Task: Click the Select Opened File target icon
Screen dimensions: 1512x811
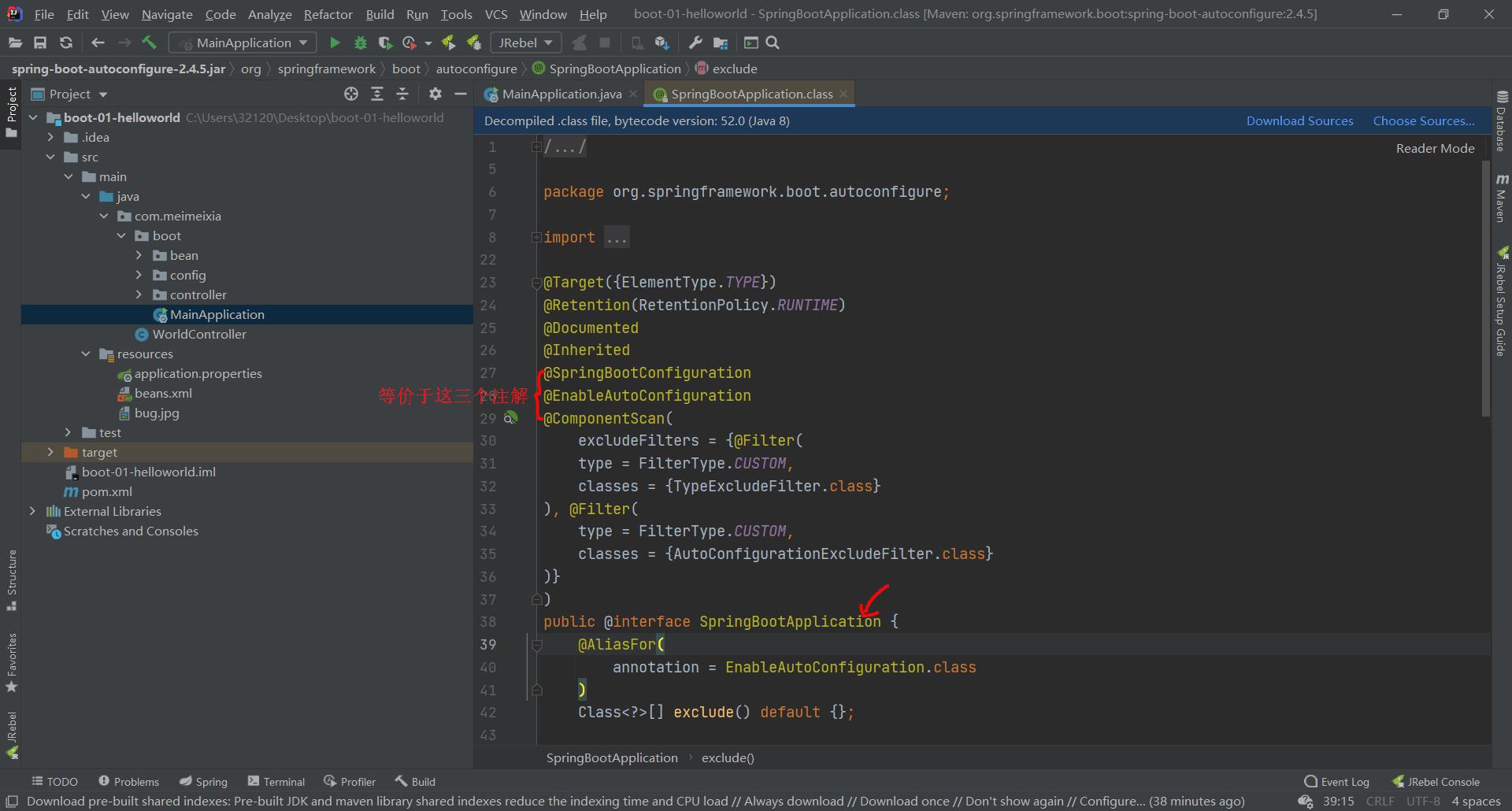Action: click(351, 94)
